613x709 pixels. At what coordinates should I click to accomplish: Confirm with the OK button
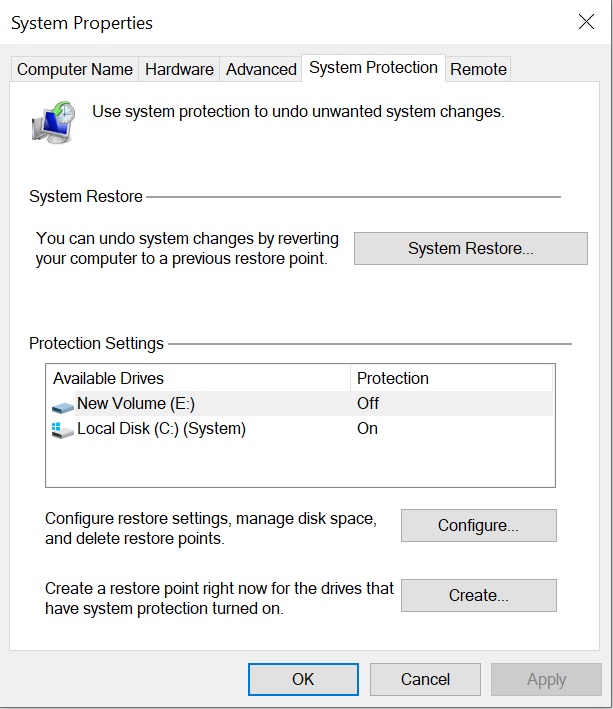coord(303,679)
